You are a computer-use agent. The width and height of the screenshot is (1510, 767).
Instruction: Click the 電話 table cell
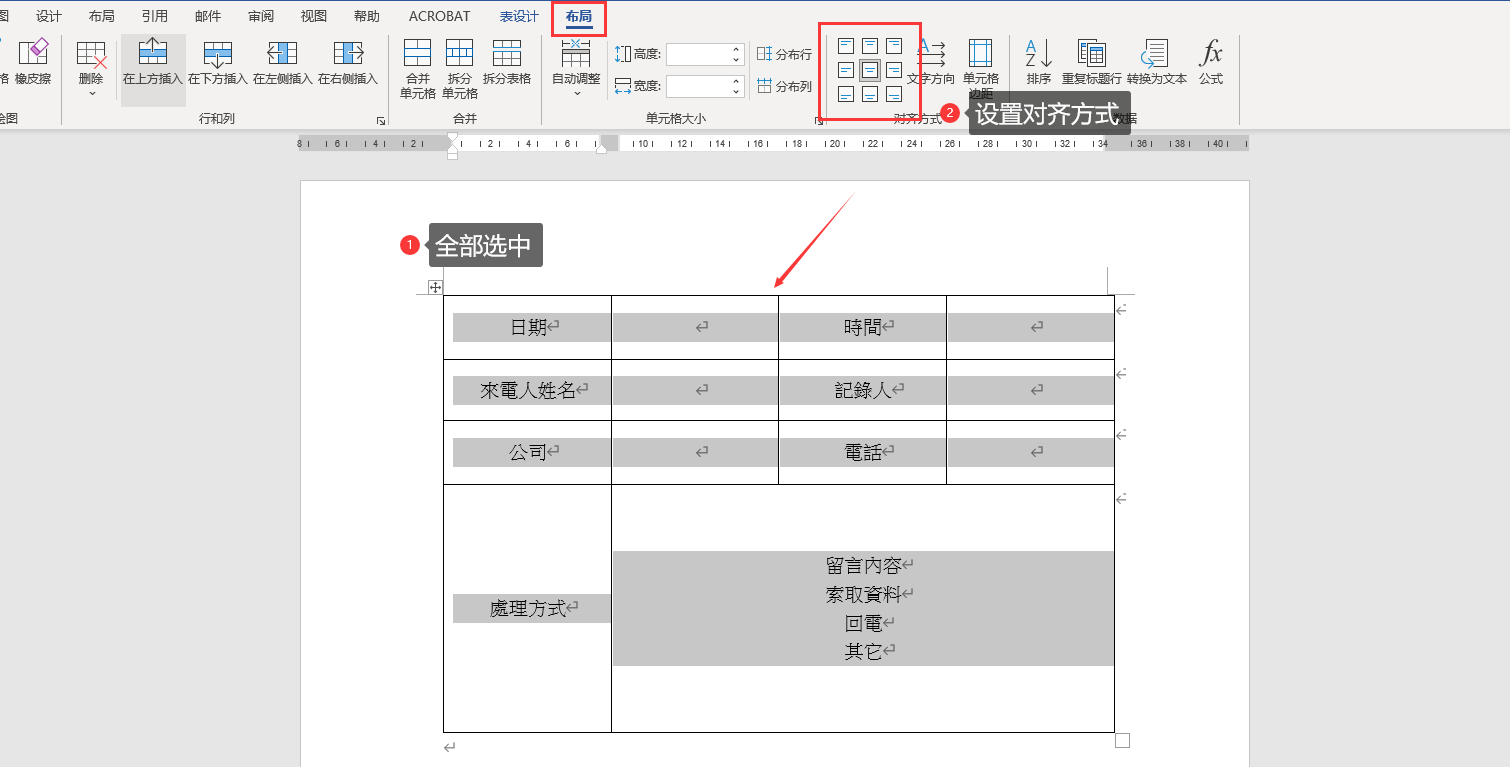(862, 452)
